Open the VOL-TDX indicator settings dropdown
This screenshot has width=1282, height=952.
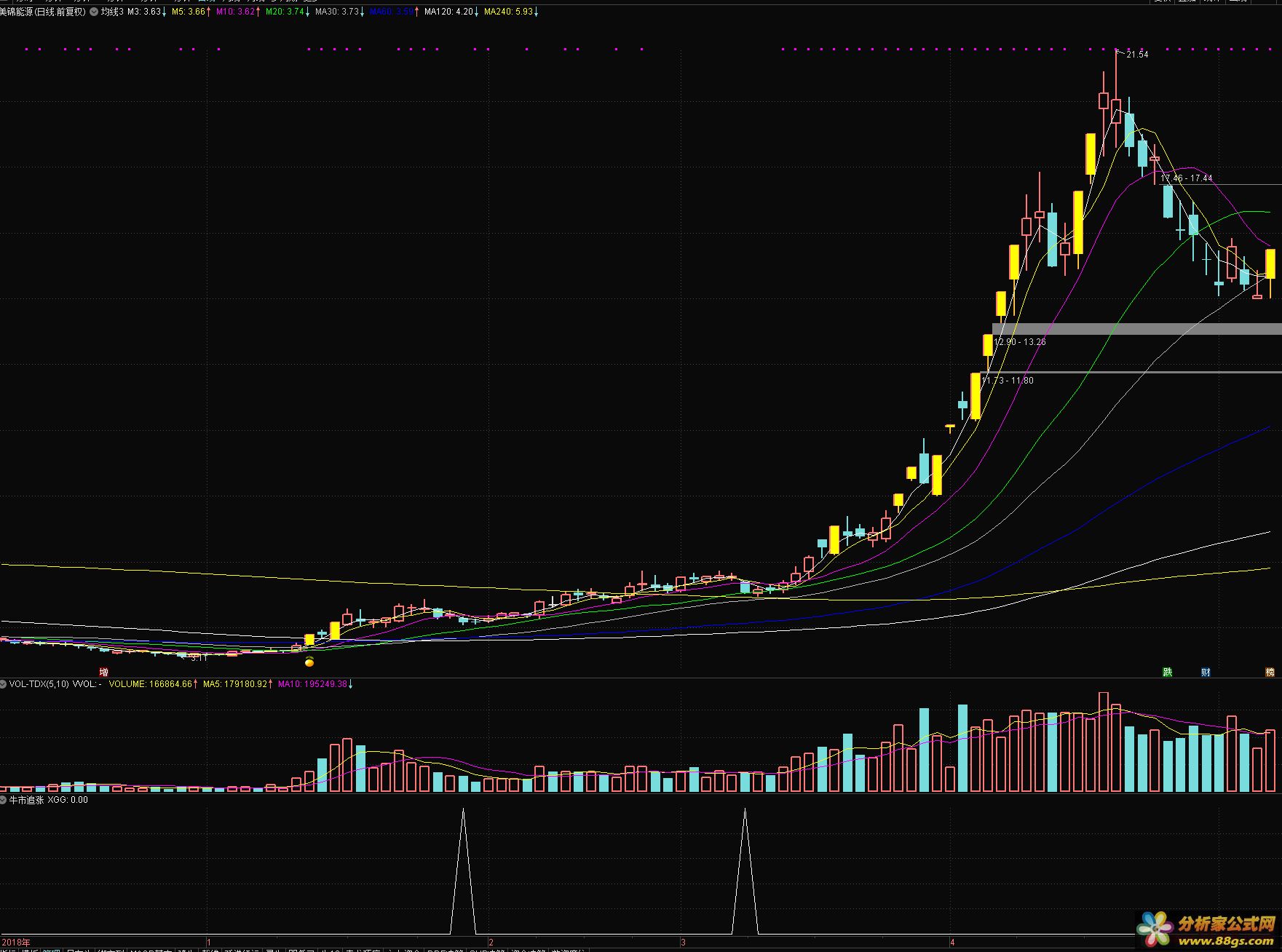click(4, 684)
